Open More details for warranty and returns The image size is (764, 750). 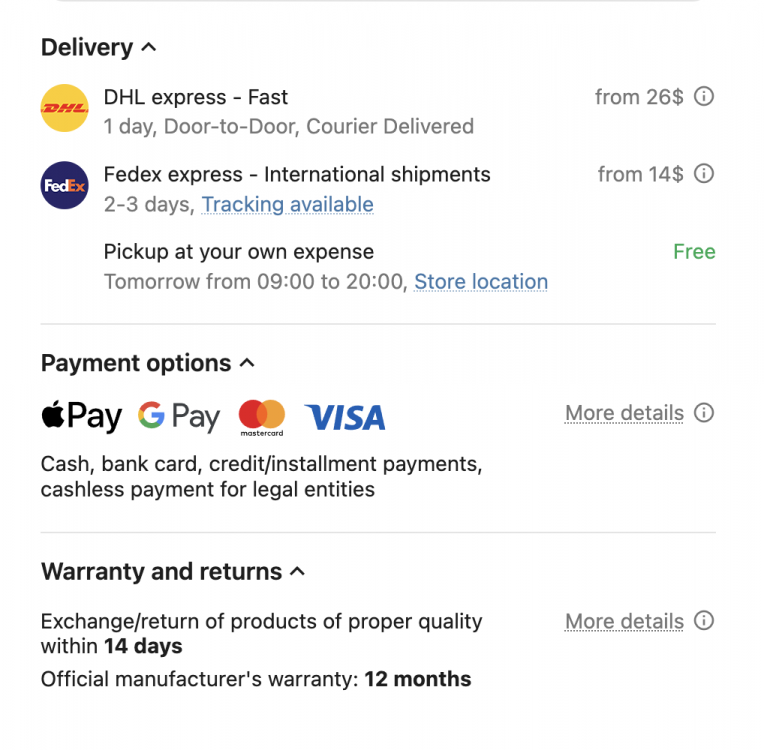tap(624, 621)
